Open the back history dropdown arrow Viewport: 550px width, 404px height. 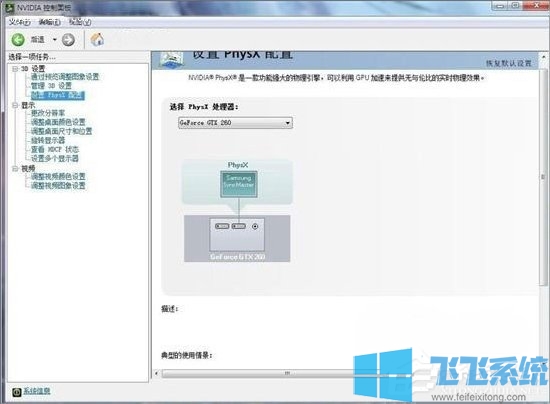click(55, 40)
